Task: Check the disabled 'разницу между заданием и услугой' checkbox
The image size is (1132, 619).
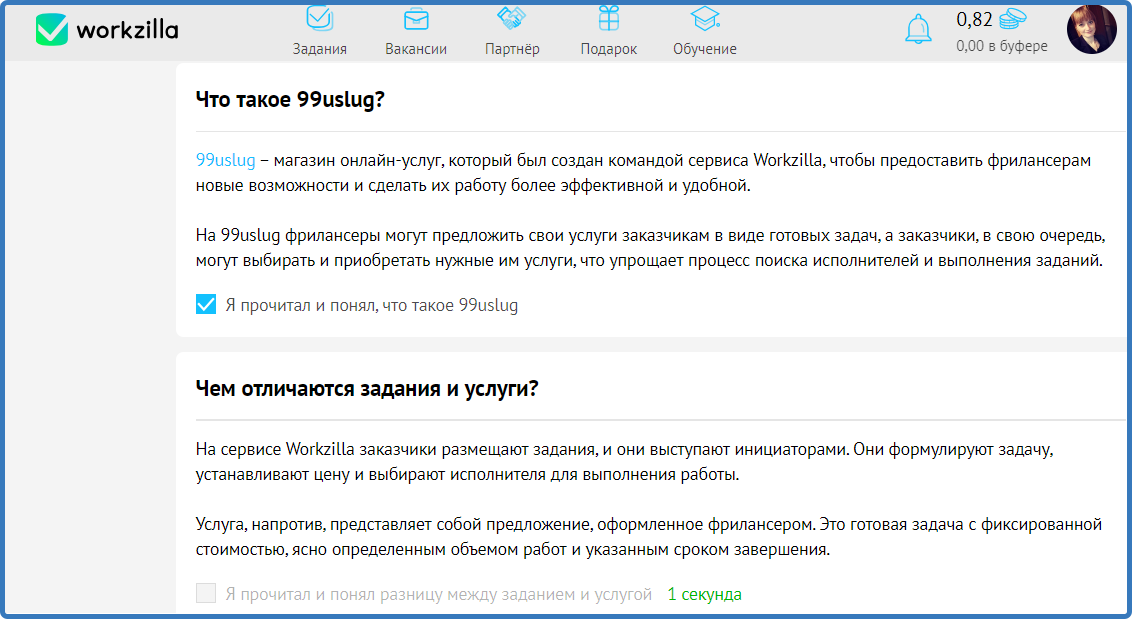Action: click(206, 593)
